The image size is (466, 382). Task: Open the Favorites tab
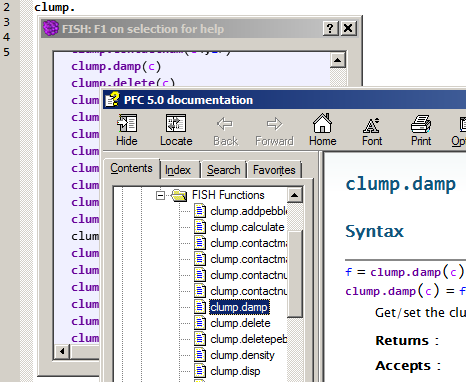(x=274, y=170)
